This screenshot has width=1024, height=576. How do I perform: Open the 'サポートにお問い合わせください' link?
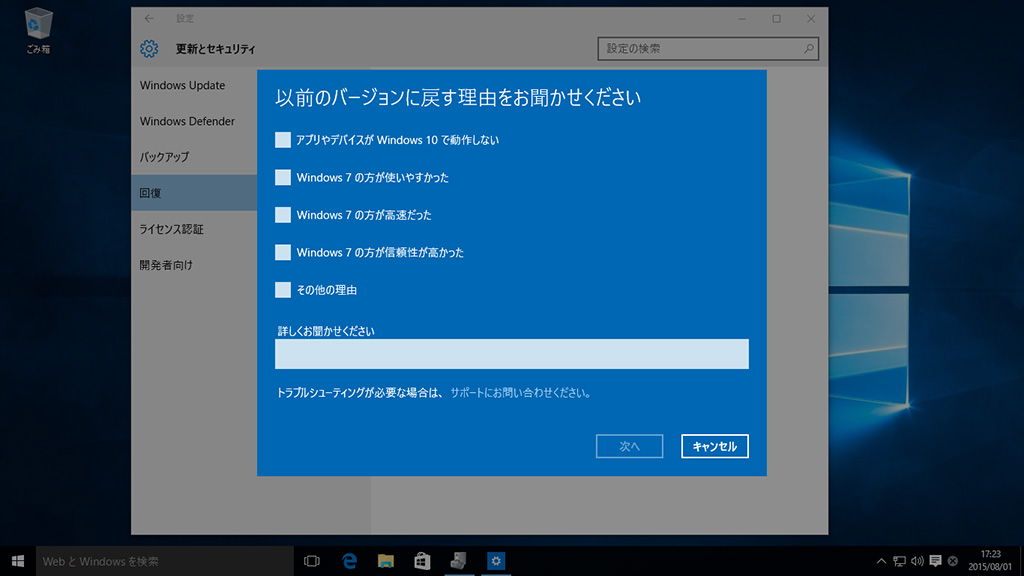[x=520, y=393]
